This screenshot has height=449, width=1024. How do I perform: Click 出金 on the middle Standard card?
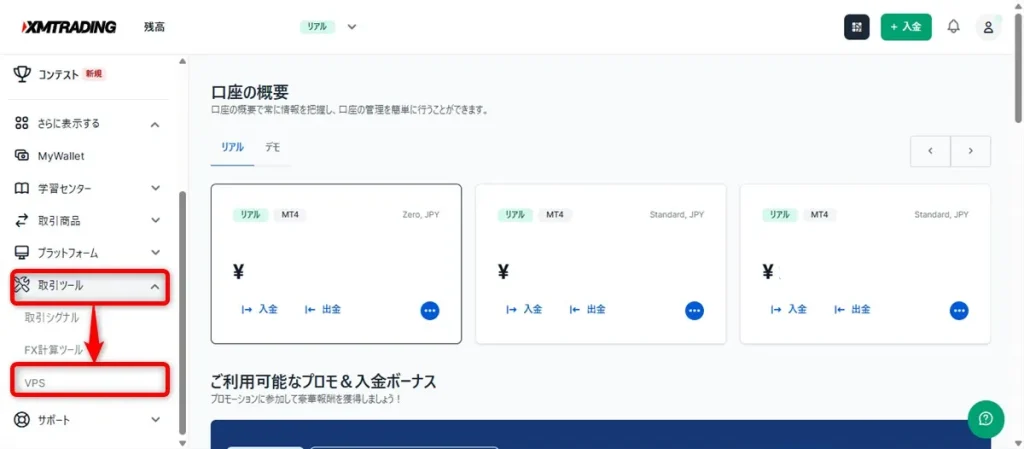[587, 309]
